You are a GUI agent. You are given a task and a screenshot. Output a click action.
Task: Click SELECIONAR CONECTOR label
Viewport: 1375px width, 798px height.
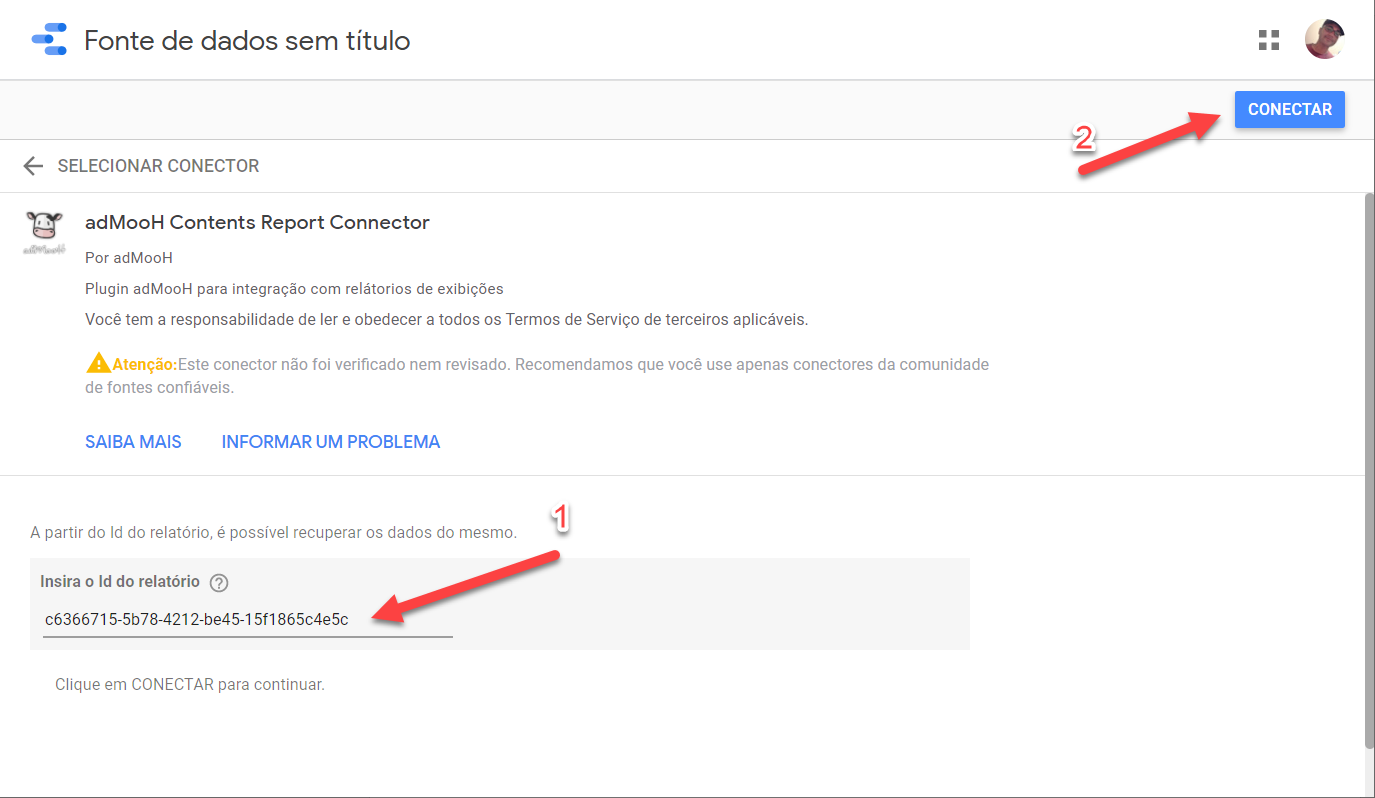coord(158,166)
